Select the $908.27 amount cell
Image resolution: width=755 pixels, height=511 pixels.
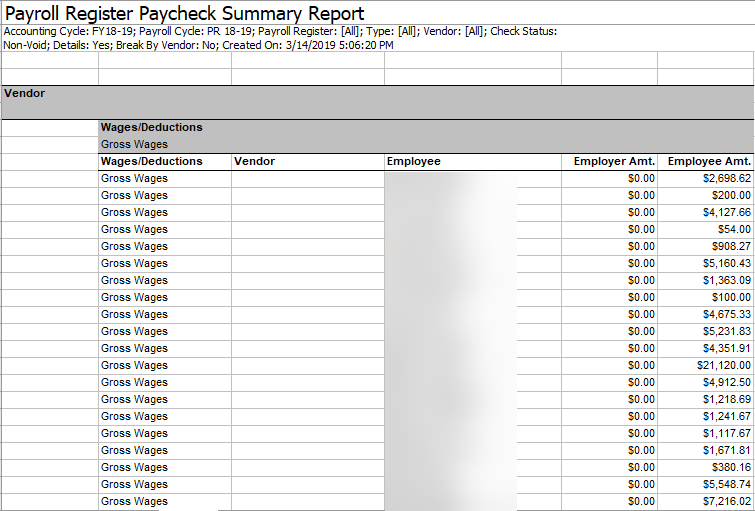coord(731,246)
